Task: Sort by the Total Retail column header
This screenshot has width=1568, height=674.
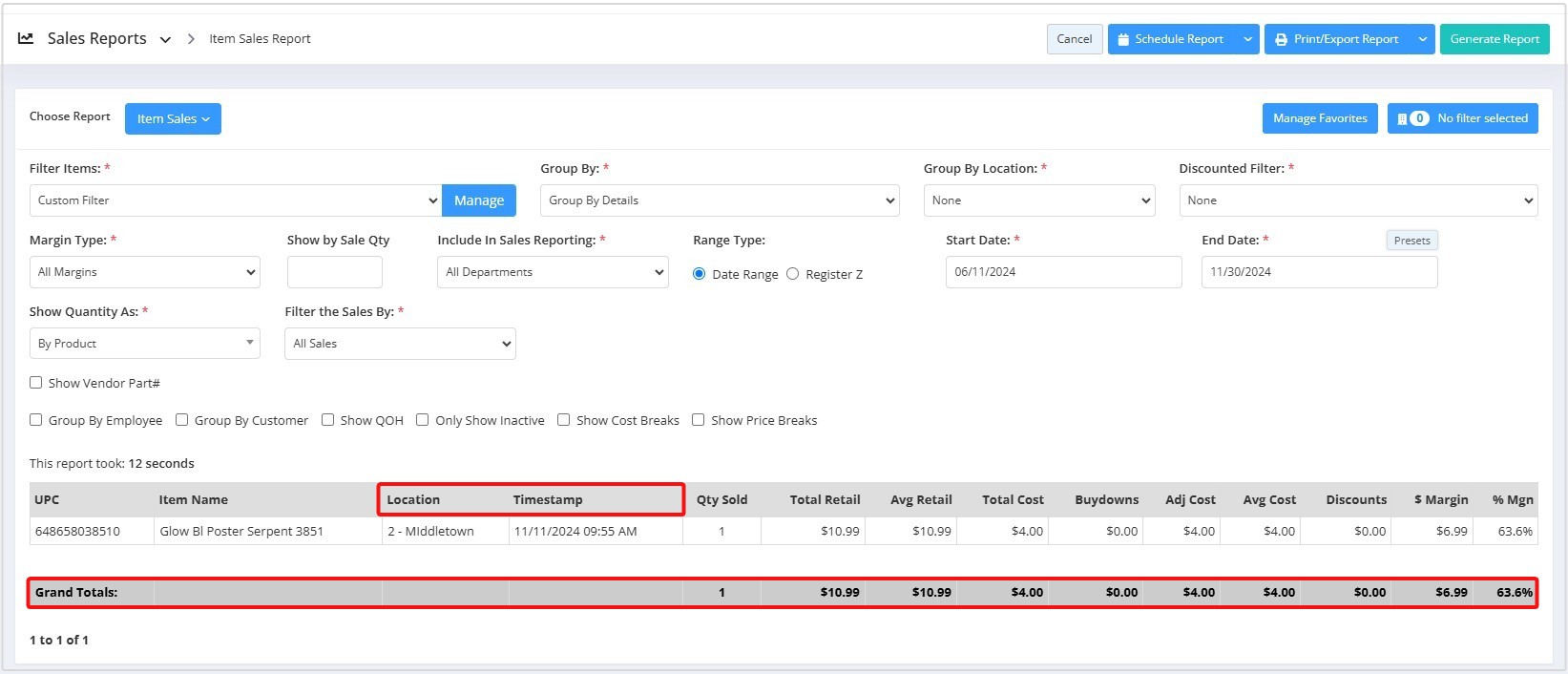Action: (825, 499)
